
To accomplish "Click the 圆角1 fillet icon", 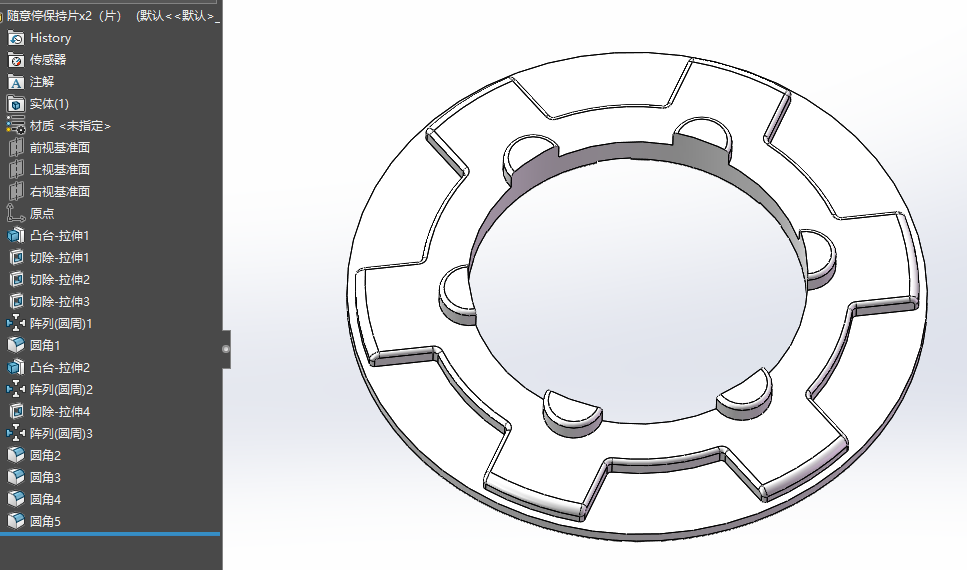I will coord(15,345).
